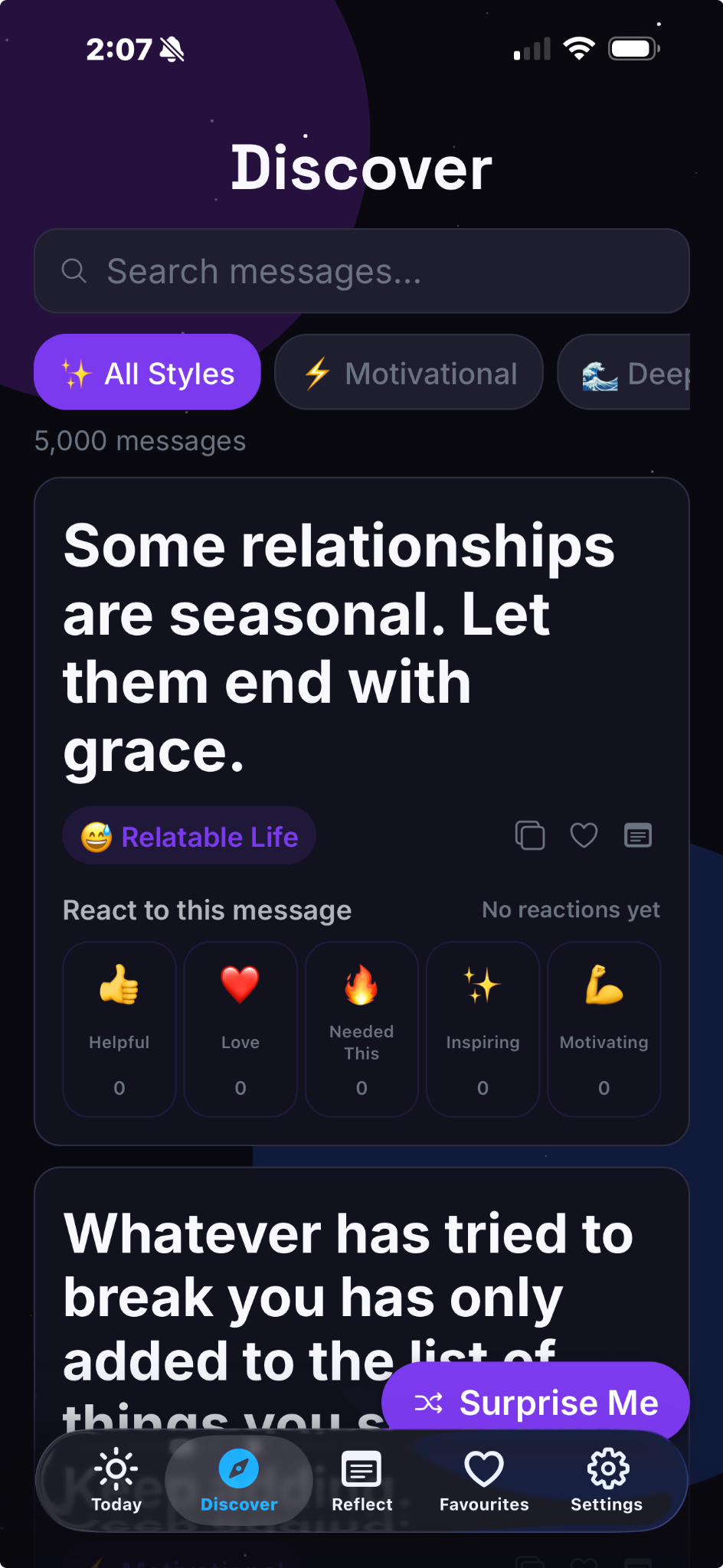Toggle the Inspiring sparkles reaction

483,1029
